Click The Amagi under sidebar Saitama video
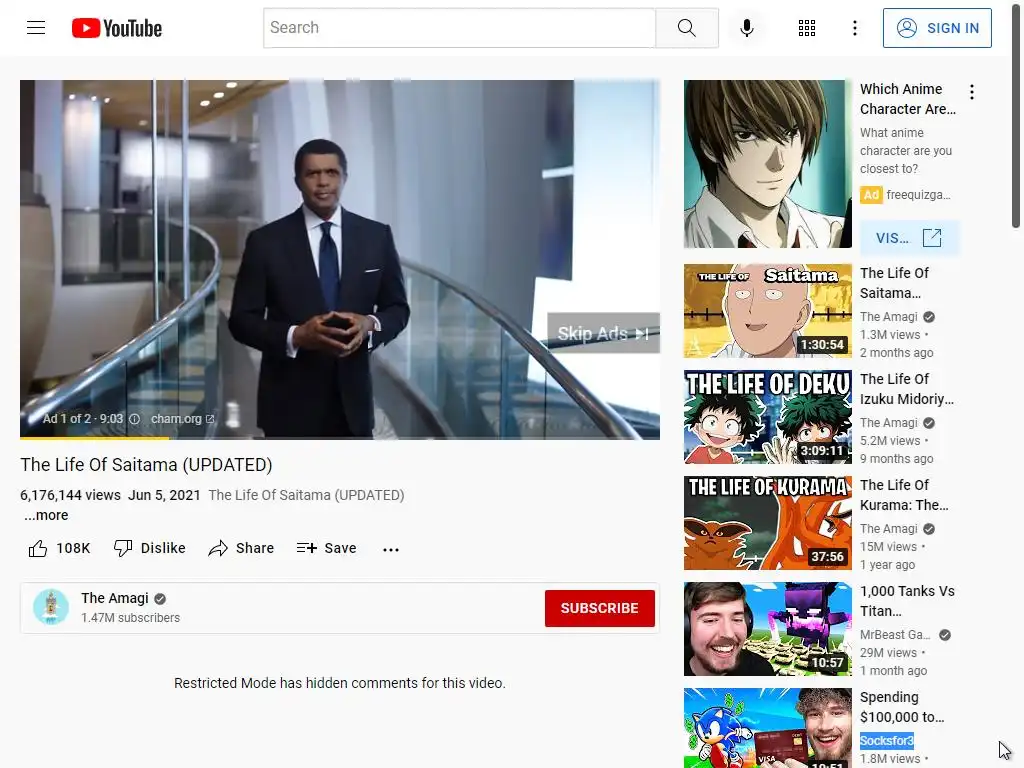The width and height of the screenshot is (1024, 768). coord(888,317)
